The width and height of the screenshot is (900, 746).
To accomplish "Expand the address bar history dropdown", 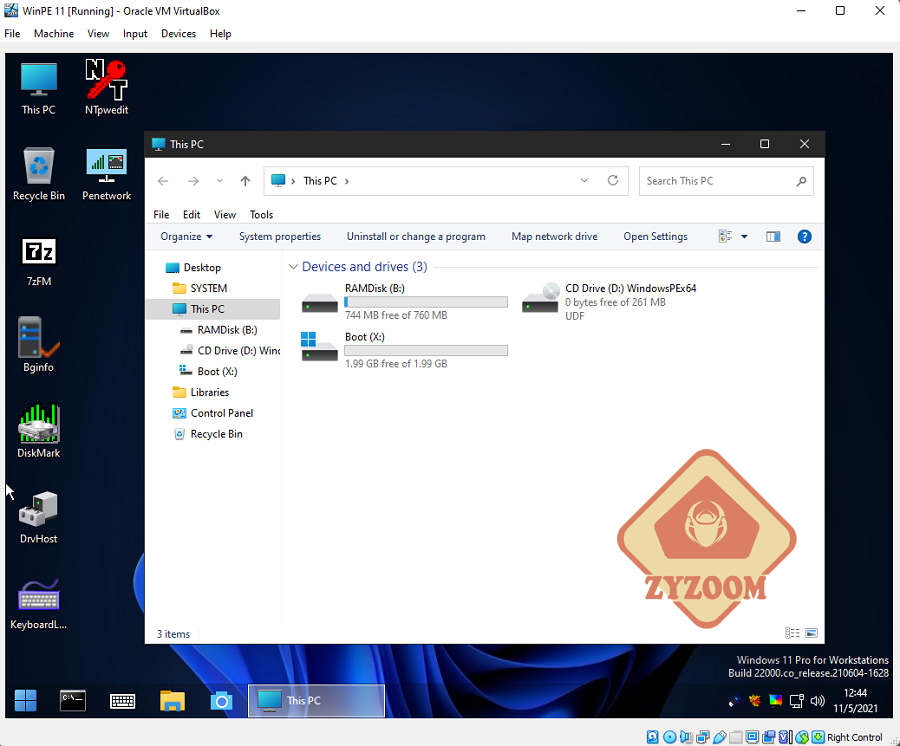I will click(x=584, y=181).
